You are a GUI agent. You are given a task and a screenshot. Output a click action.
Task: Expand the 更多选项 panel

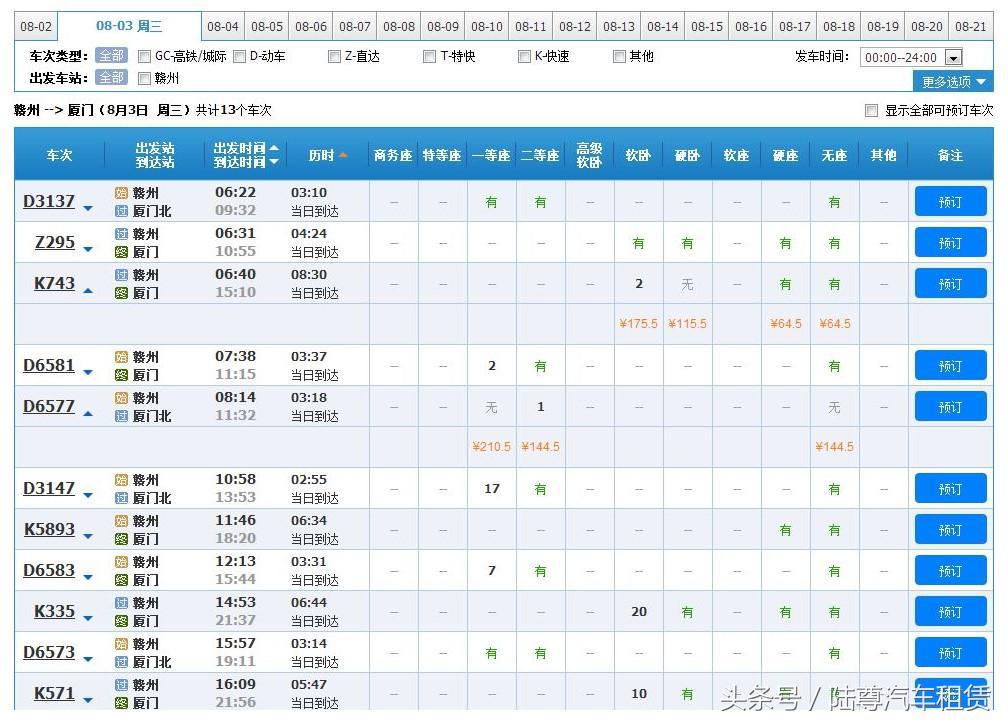(952, 82)
